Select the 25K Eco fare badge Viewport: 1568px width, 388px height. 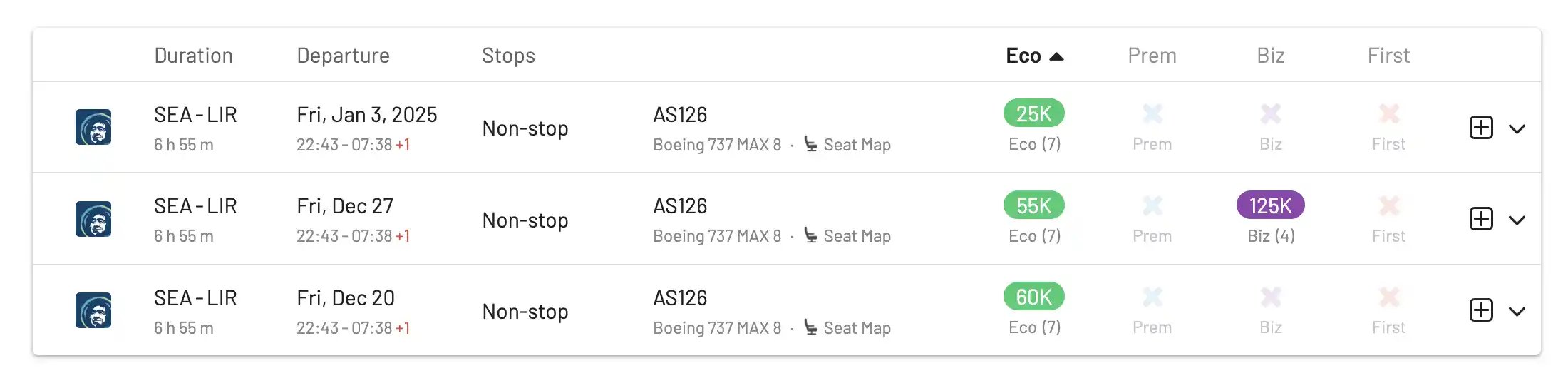[x=1033, y=113]
